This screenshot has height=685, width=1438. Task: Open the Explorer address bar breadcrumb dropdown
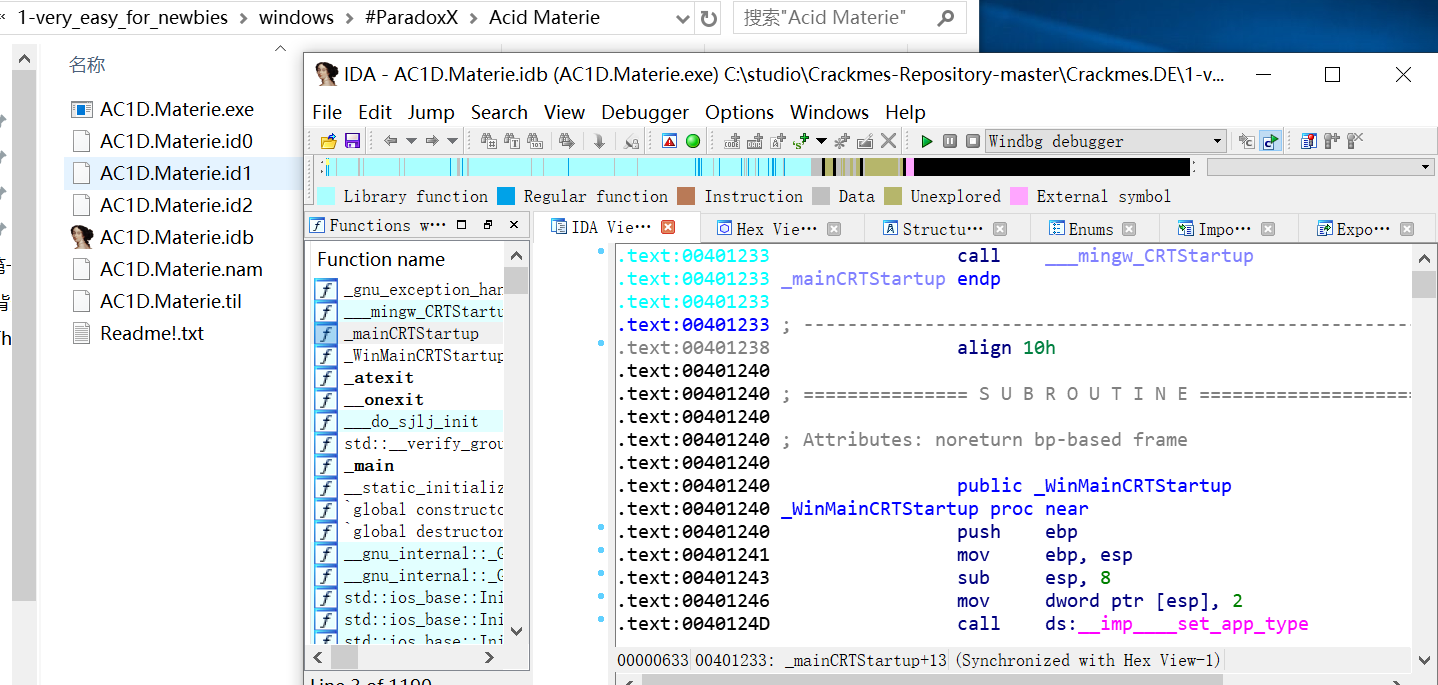(x=681, y=17)
